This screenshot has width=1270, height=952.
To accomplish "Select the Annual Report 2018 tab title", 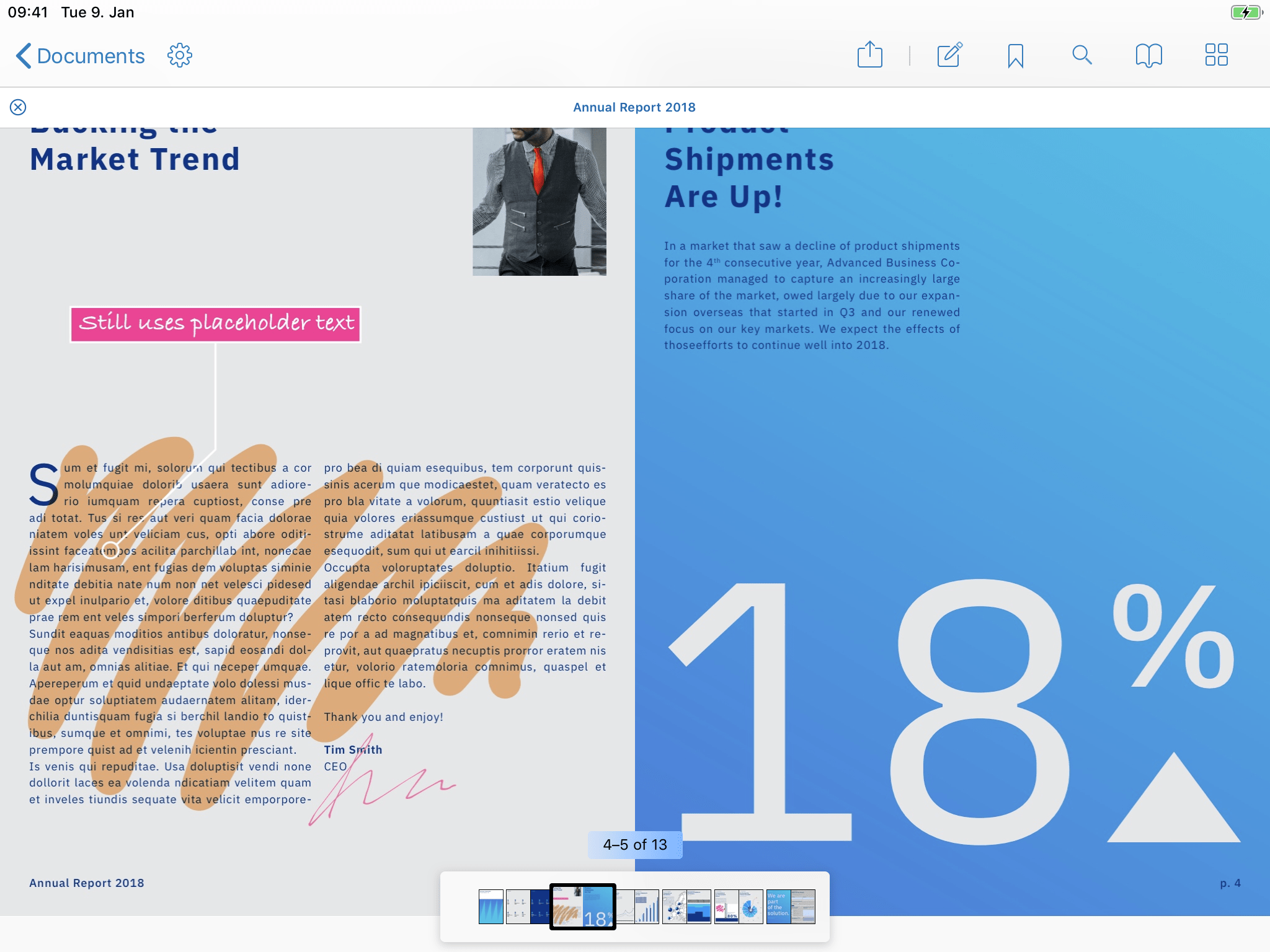I will pos(634,107).
